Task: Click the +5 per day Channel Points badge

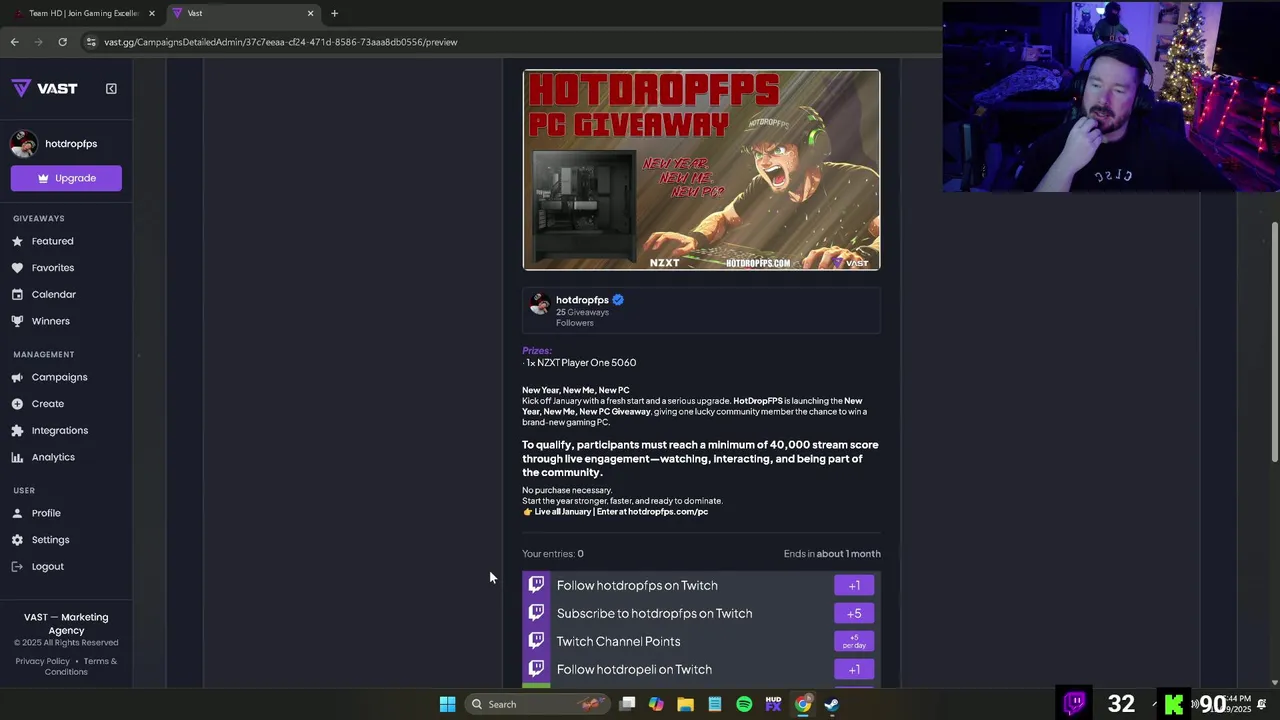Action: tap(854, 641)
